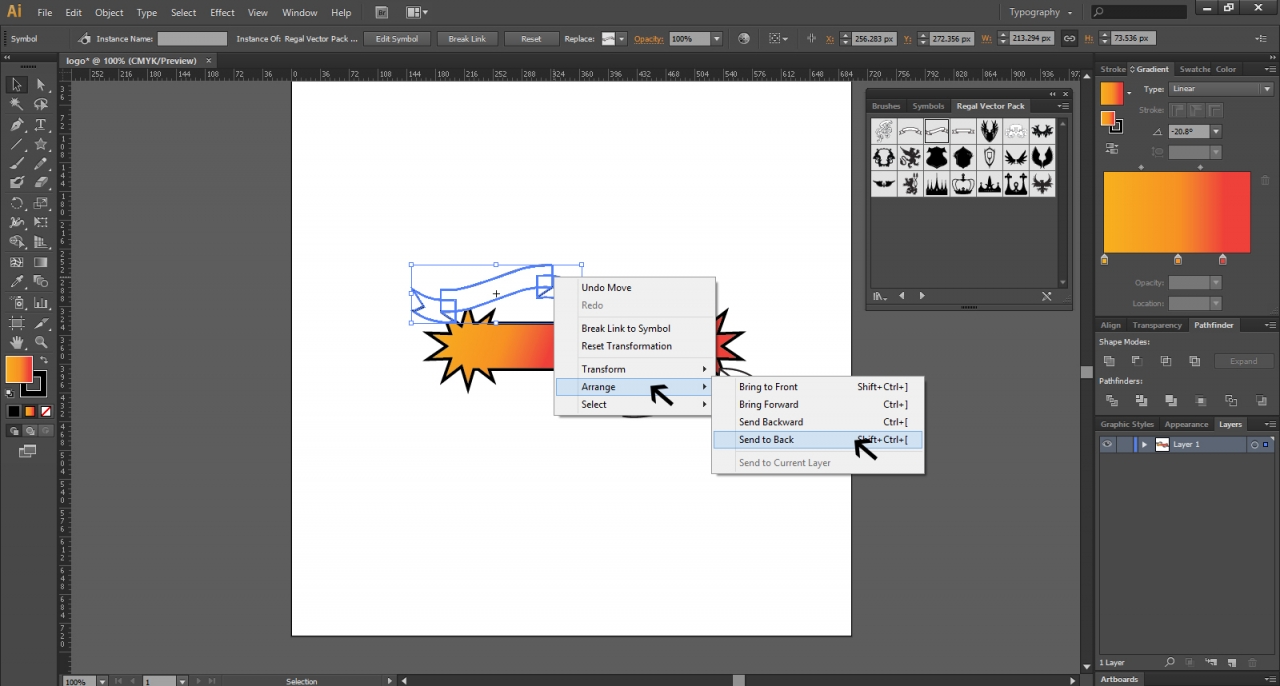The image size is (1280, 686).
Task: Click the Instance Name input field
Action: click(x=192, y=39)
